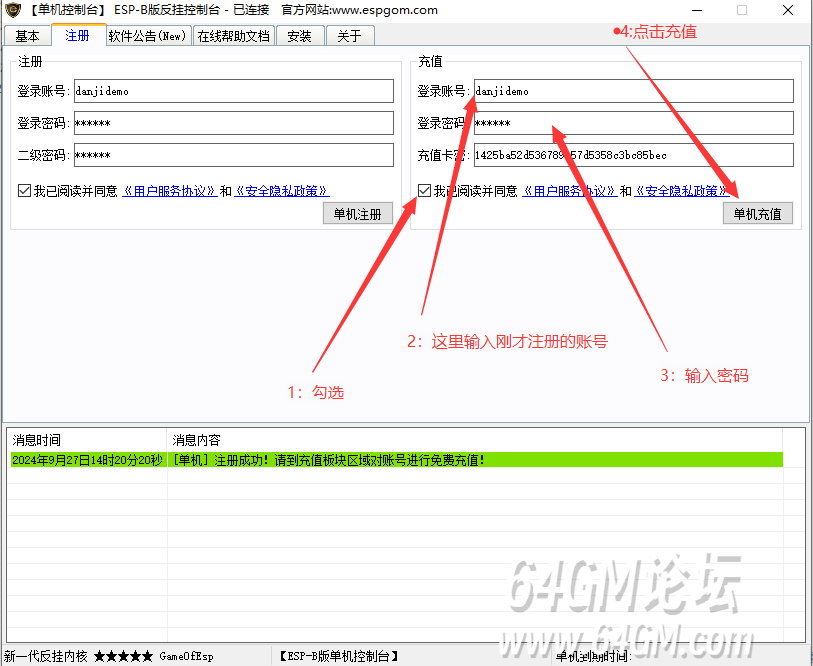Open the 关于 tab
813x666 pixels.
pyautogui.click(x=349, y=36)
